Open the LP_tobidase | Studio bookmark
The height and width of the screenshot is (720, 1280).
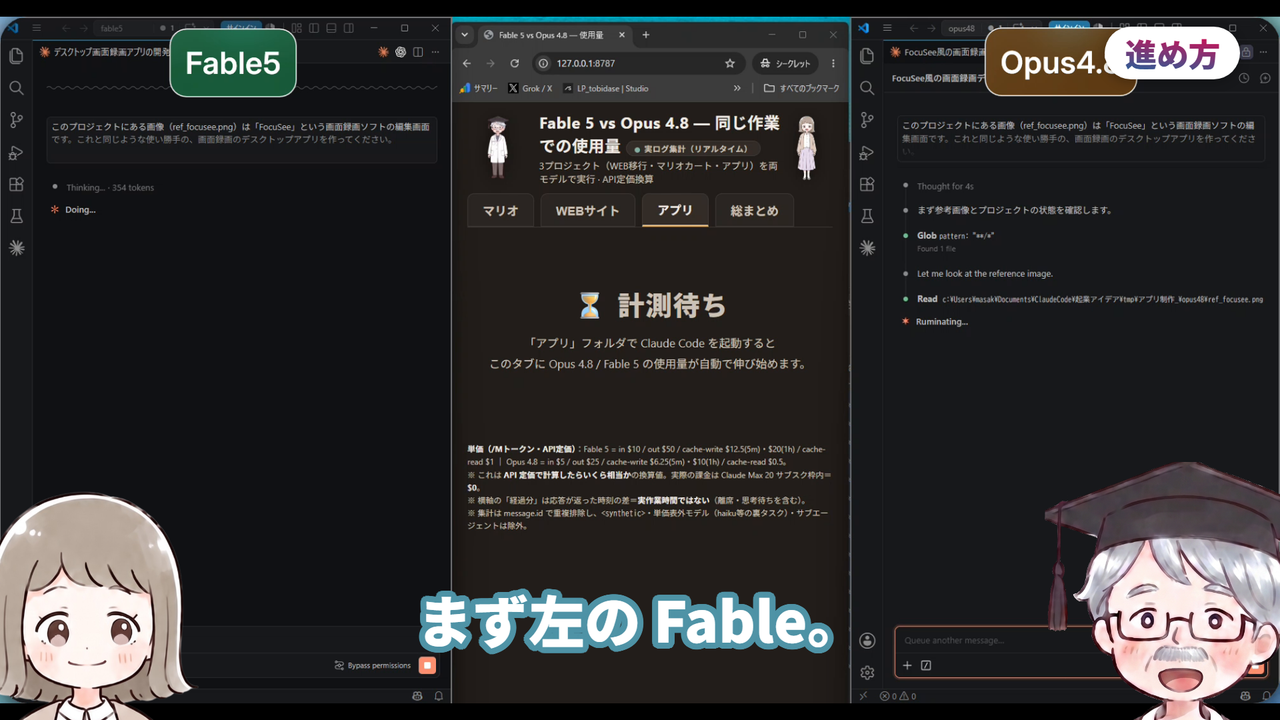coord(606,88)
